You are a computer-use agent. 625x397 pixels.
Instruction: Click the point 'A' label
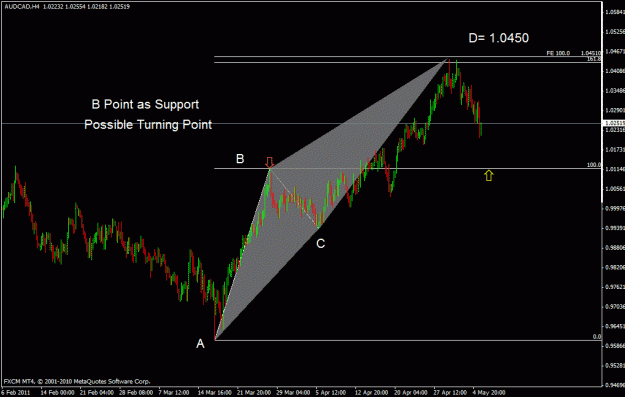coord(200,344)
